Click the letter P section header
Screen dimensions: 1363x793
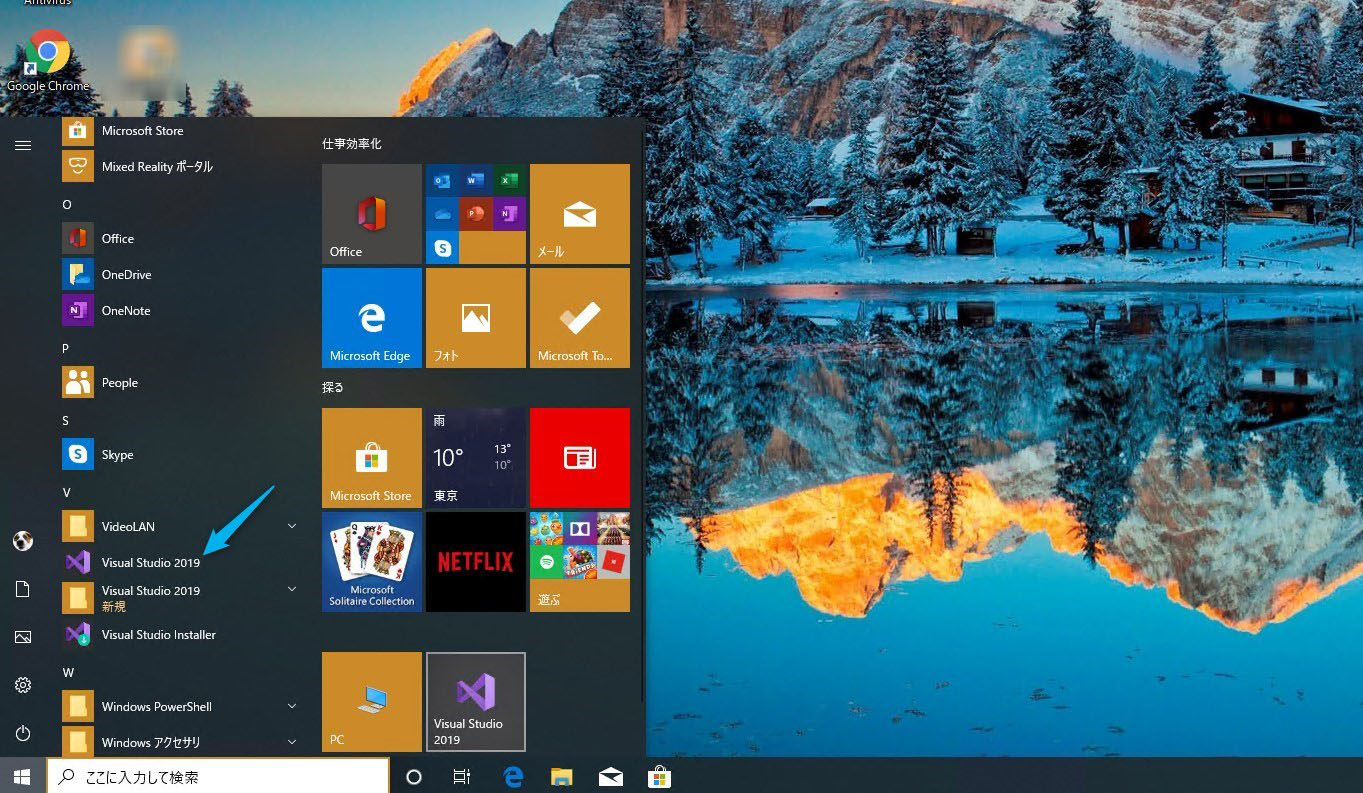click(66, 348)
